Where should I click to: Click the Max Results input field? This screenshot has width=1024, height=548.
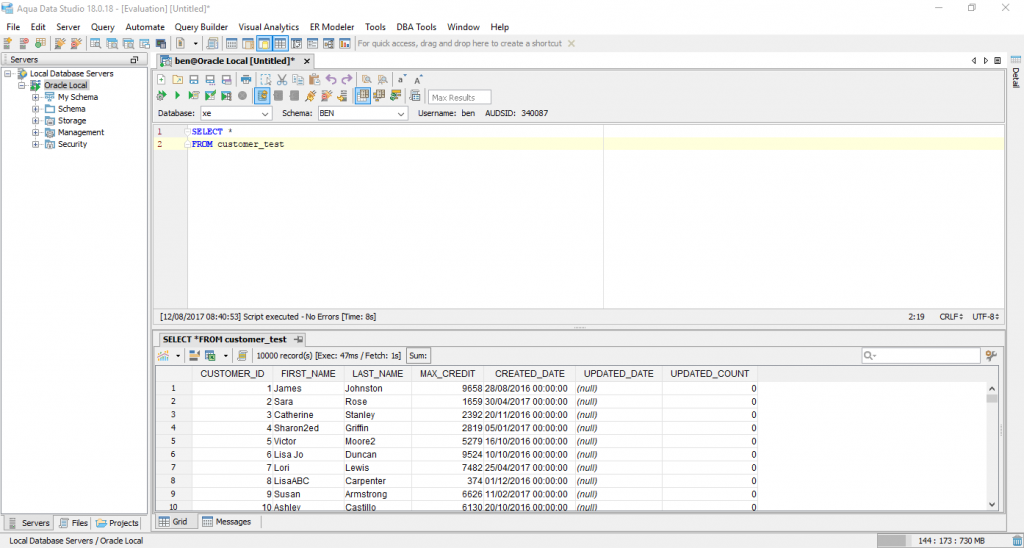tap(460, 97)
